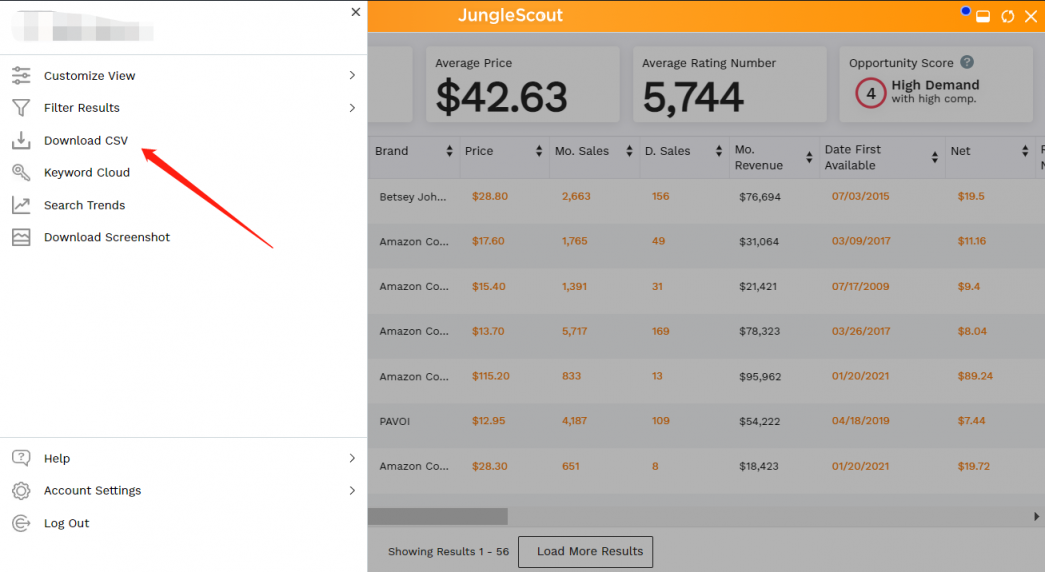The image size is (1045, 572).
Task: Expand the Filter Results submenu arrow
Action: [352, 108]
